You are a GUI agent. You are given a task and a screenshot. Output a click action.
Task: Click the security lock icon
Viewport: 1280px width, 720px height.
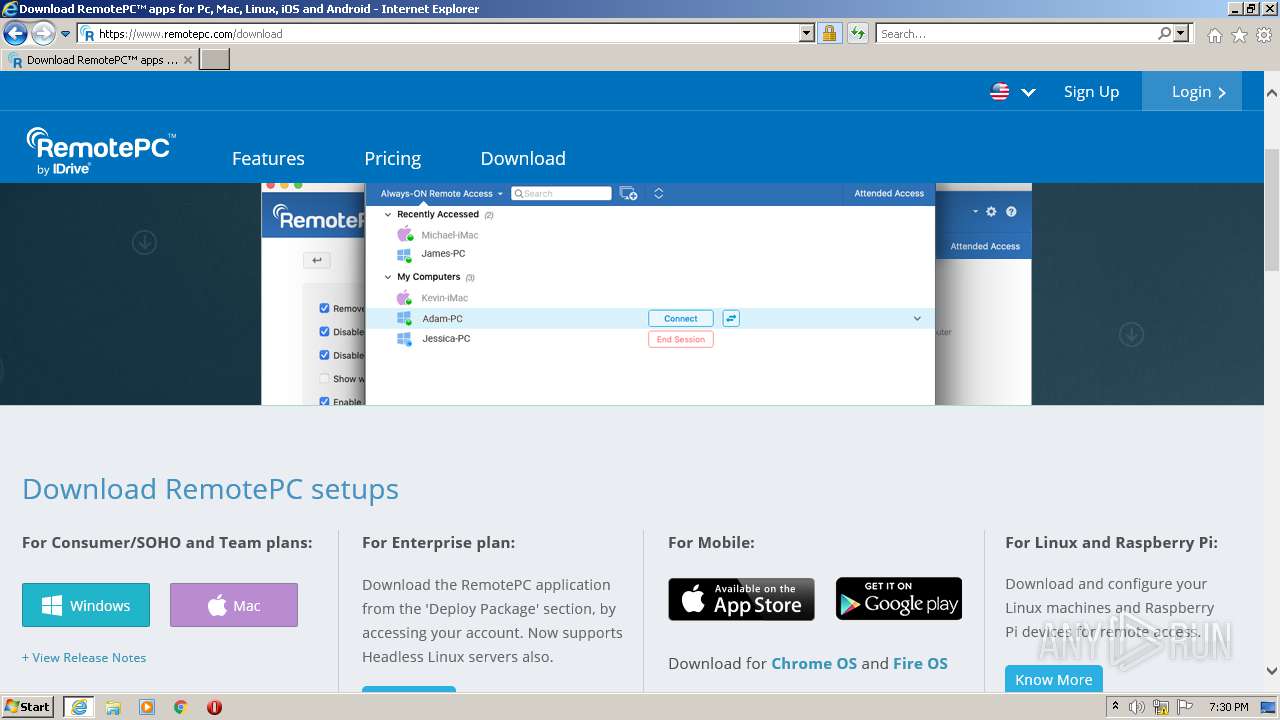(829, 34)
